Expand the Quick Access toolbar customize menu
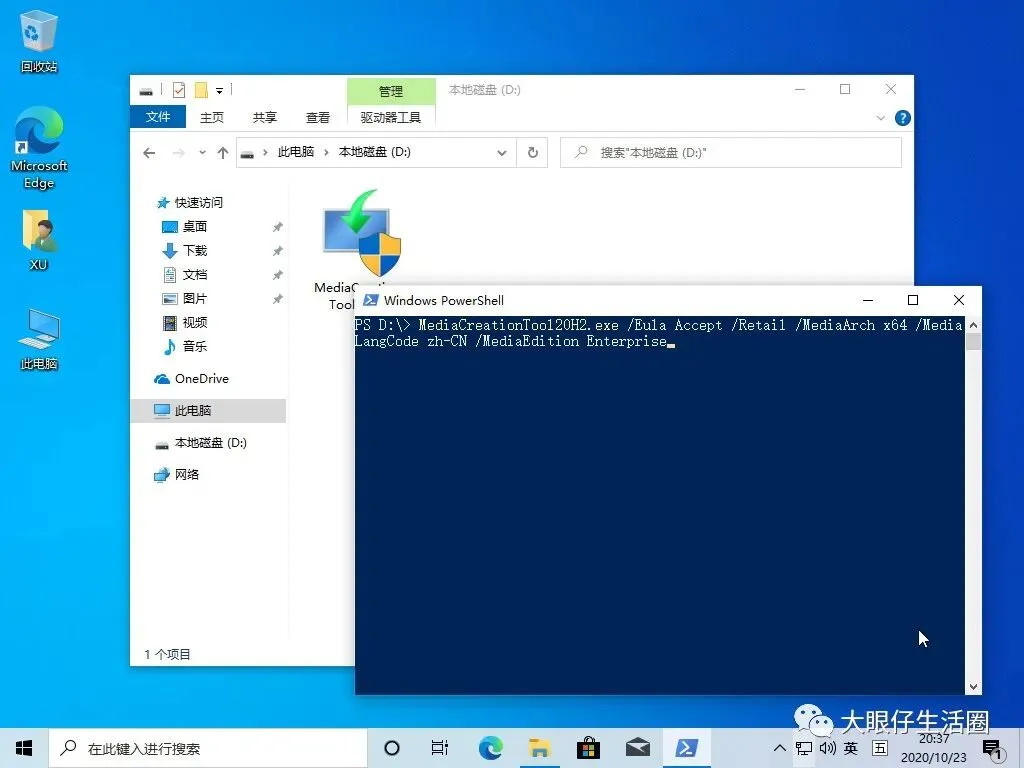 219,90
